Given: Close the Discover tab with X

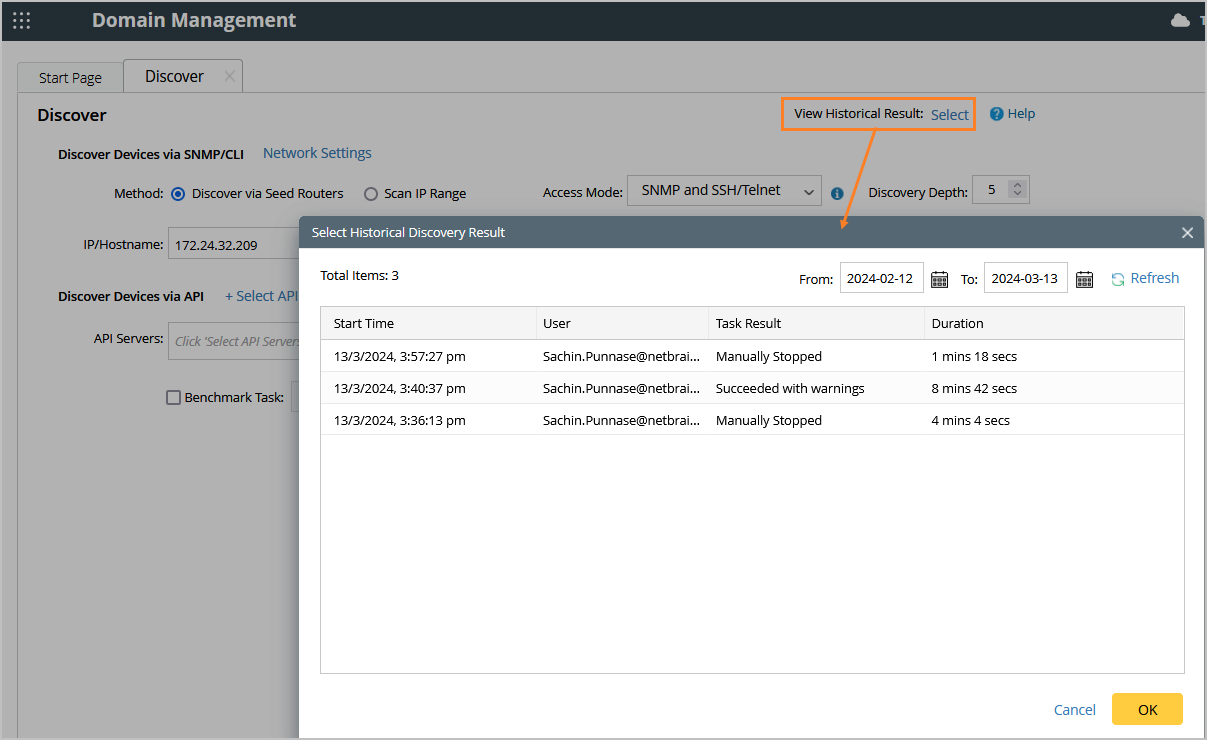Looking at the screenshot, I should [229, 76].
